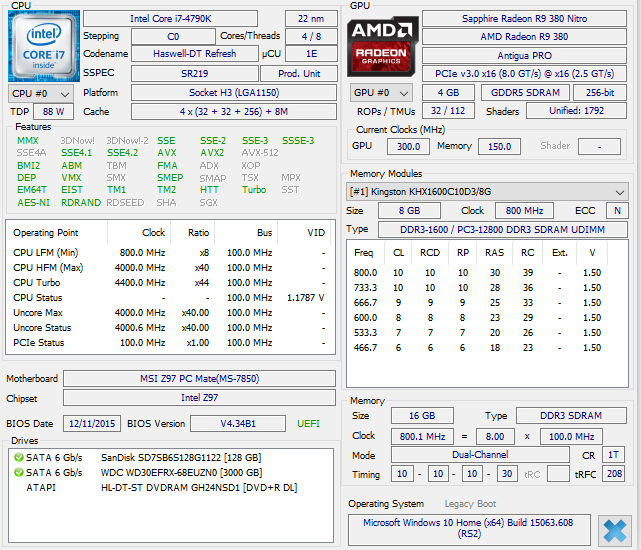Click the Intel Z97 chipset field
Image resolution: width=641 pixels, height=550 pixels.
[199, 397]
